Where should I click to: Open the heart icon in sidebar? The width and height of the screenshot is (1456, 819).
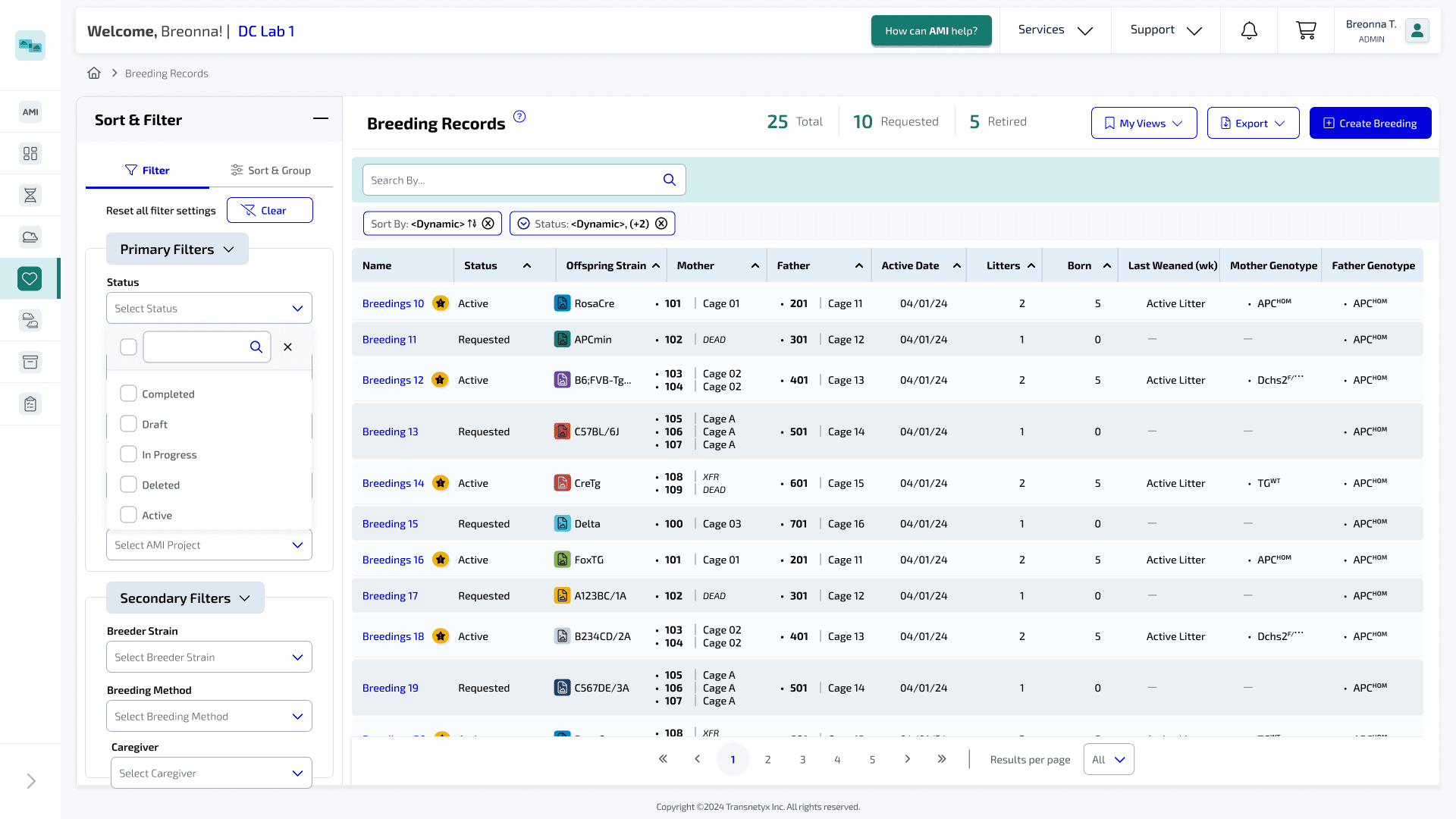(30, 279)
